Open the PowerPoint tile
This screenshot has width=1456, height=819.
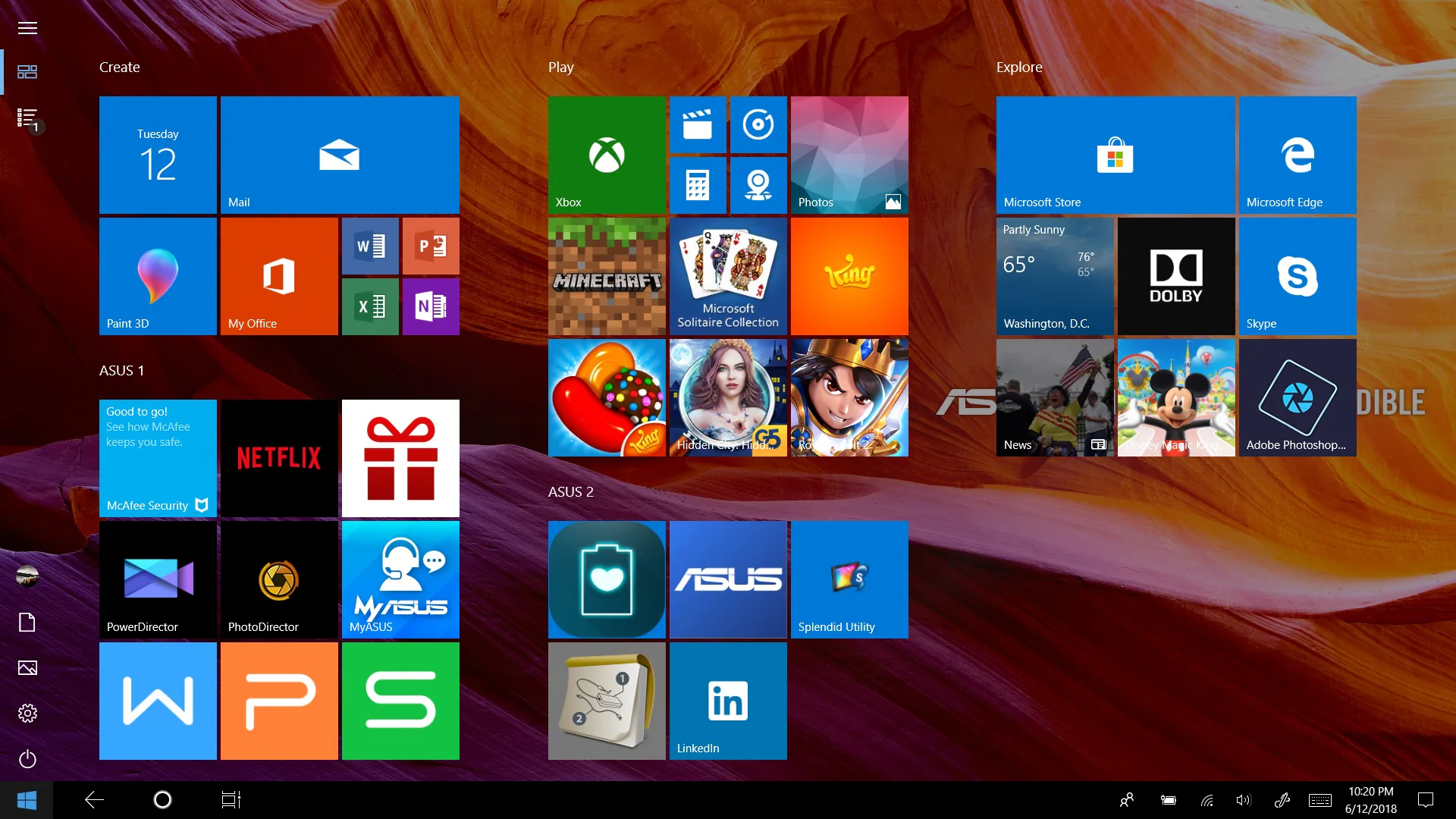pyautogui.click(x=431, y=246)
